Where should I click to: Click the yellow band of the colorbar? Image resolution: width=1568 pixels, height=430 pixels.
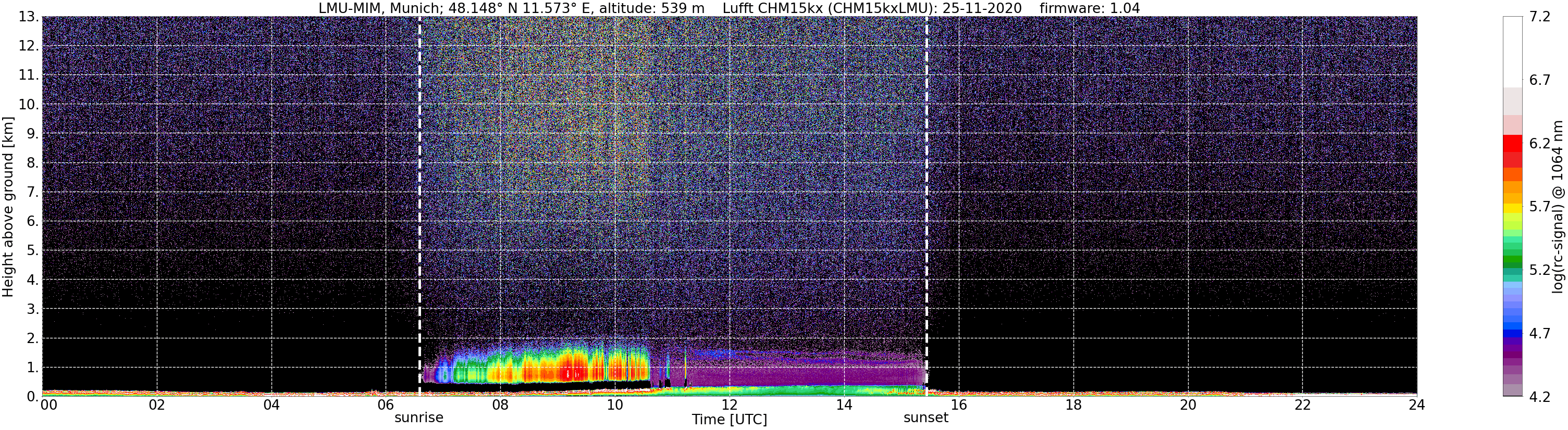(x=1513, y=209)
